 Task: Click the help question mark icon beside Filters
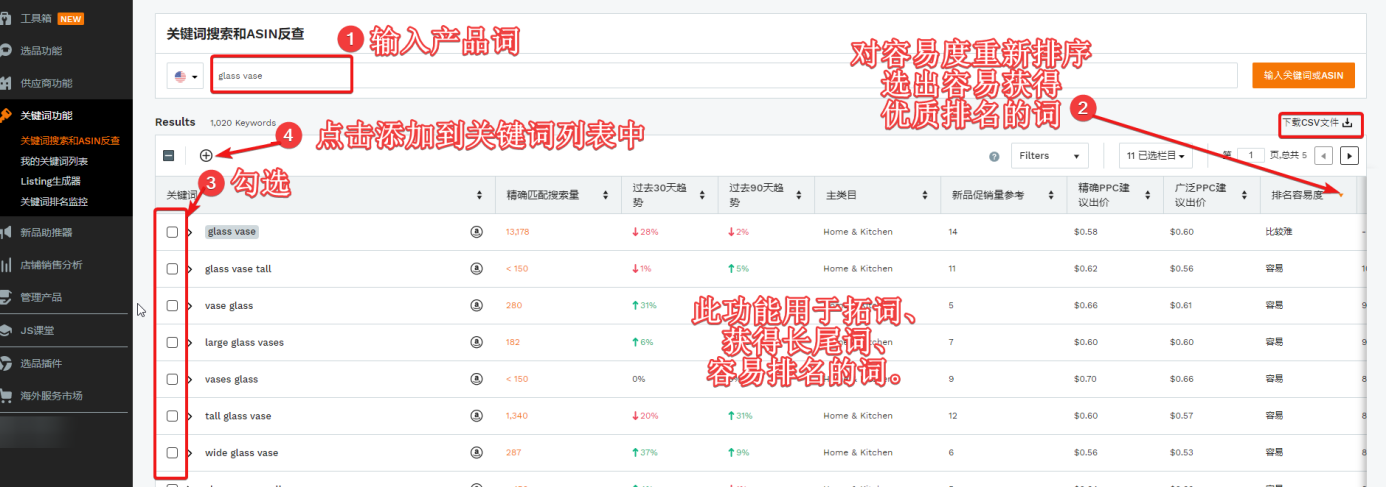994,156
